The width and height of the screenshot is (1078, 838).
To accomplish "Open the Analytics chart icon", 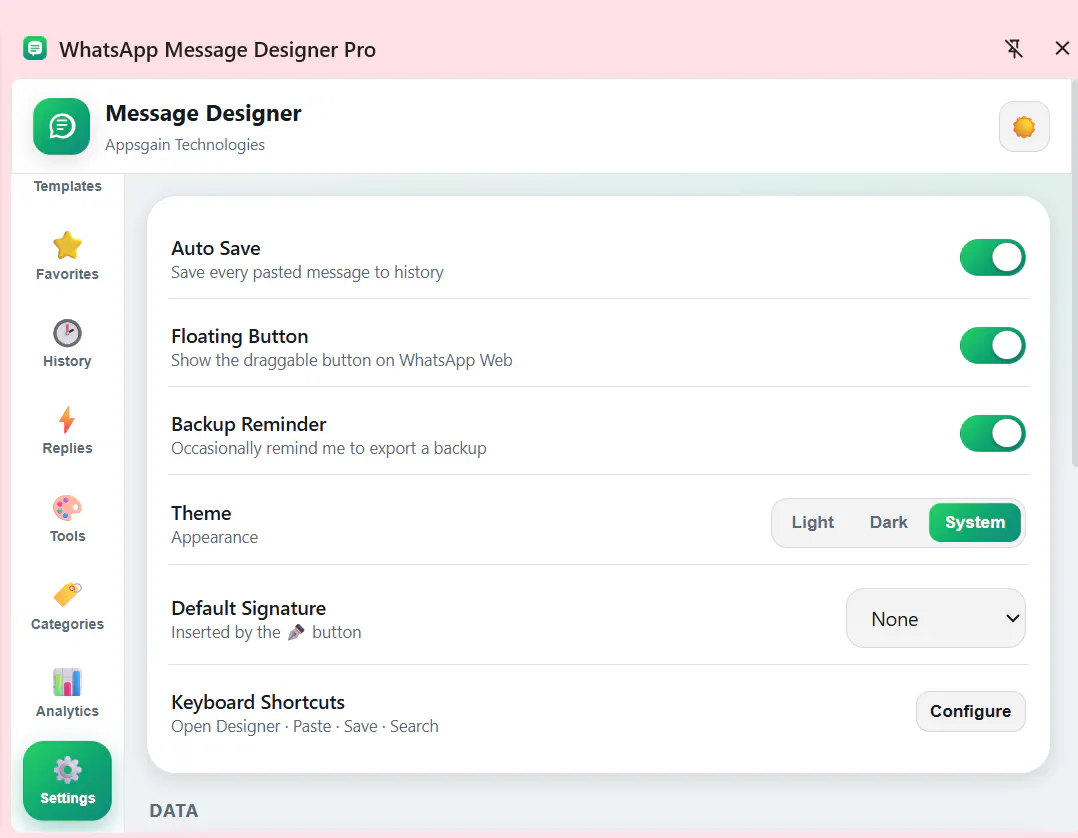I will (x=67, y=682).
